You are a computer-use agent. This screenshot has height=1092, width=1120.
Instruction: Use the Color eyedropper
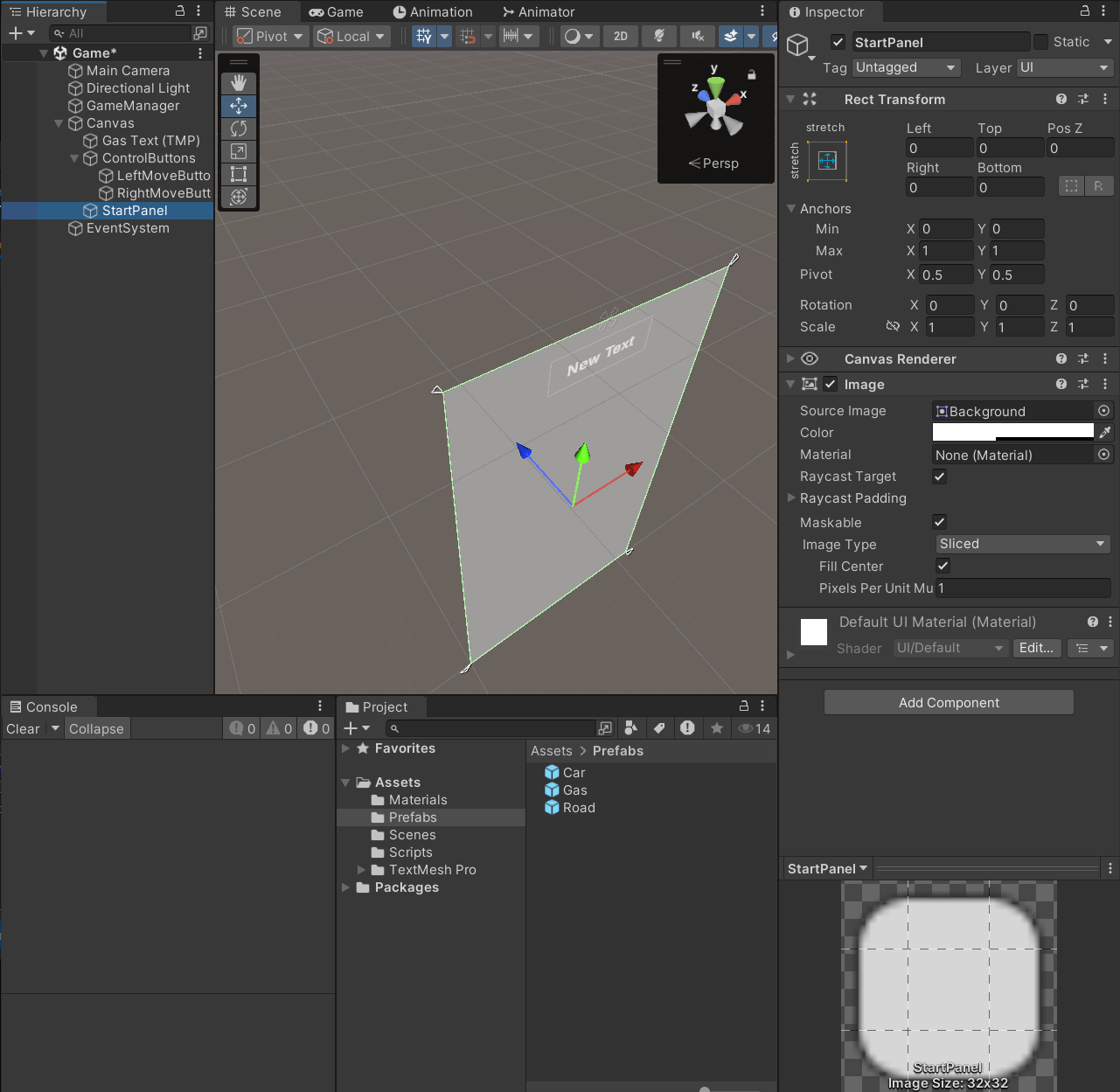1105,432
